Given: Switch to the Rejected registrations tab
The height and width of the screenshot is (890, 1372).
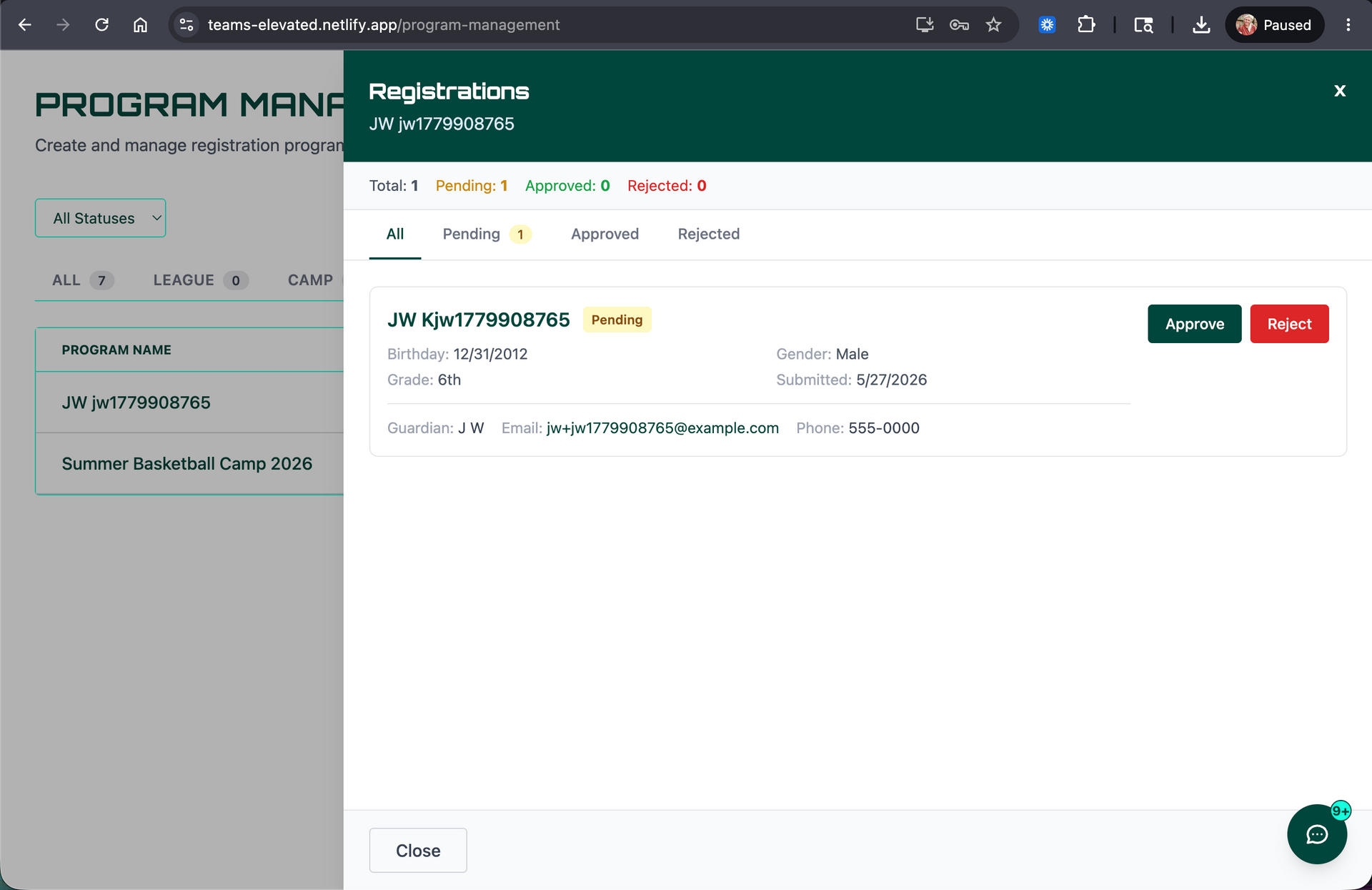Looking at the screenshot, I should point(708,234).
